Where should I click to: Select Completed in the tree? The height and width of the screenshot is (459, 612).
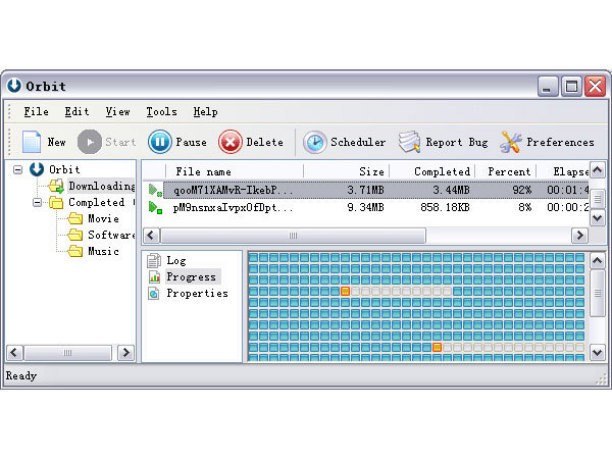[96, 202]
